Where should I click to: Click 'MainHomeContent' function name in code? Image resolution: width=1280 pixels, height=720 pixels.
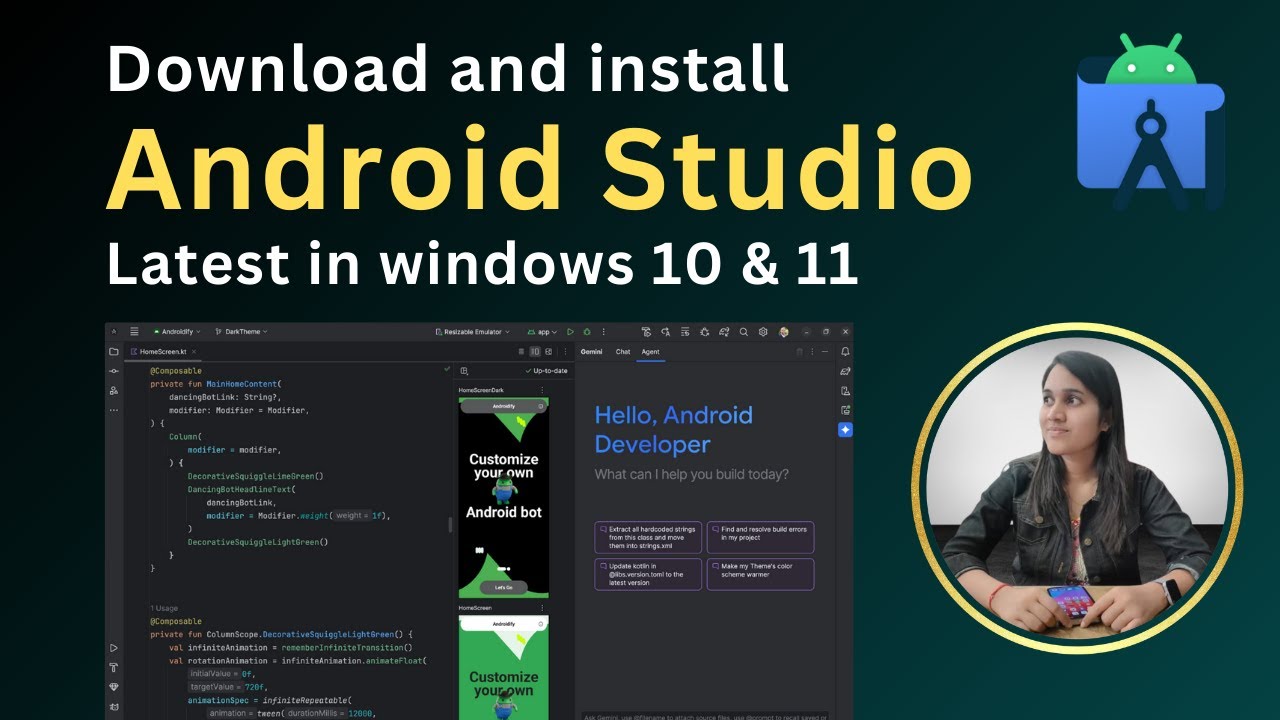[x=242, y=384]
